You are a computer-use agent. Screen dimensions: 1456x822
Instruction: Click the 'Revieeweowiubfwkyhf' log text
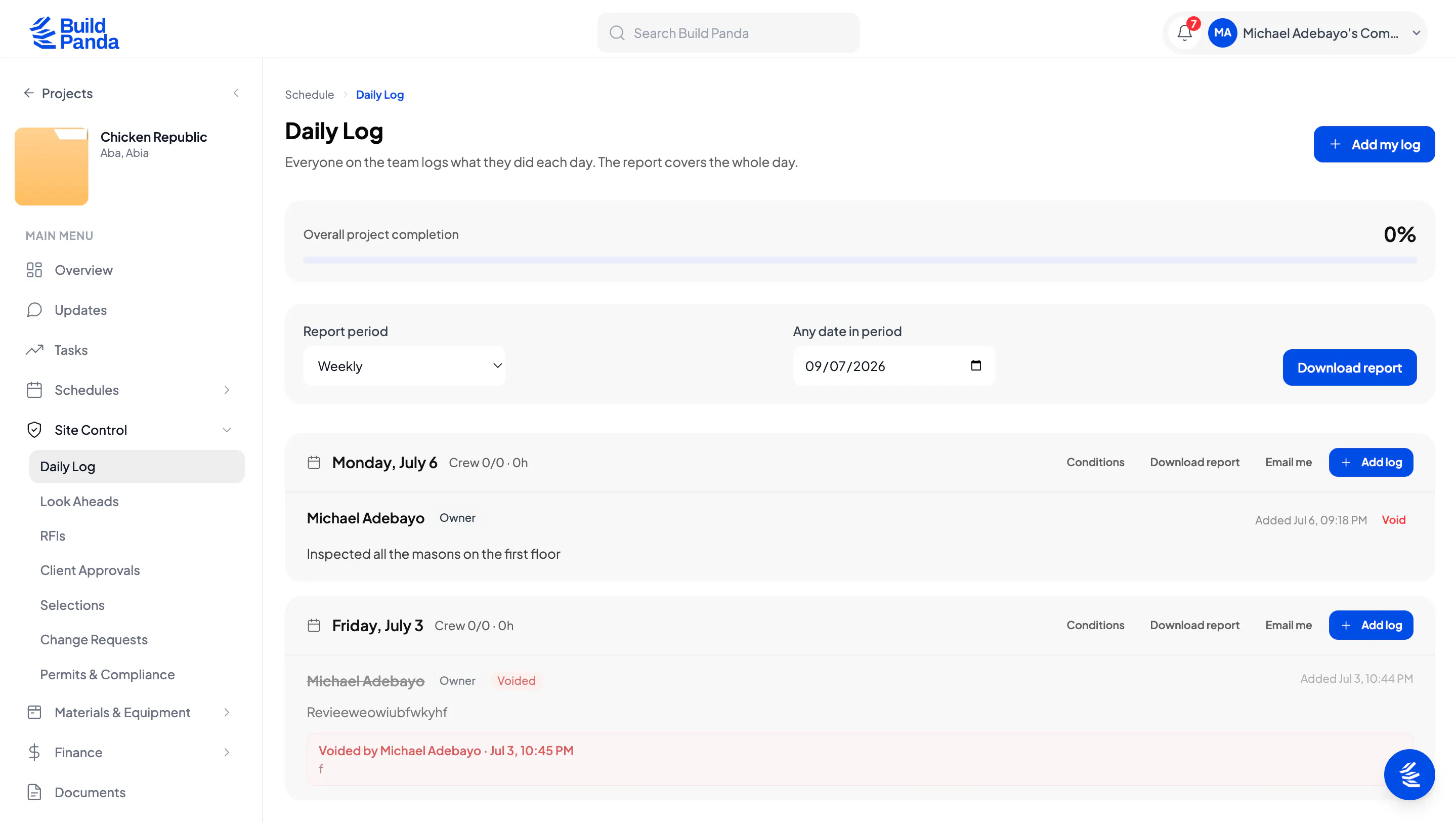click(x=377, y=712)
